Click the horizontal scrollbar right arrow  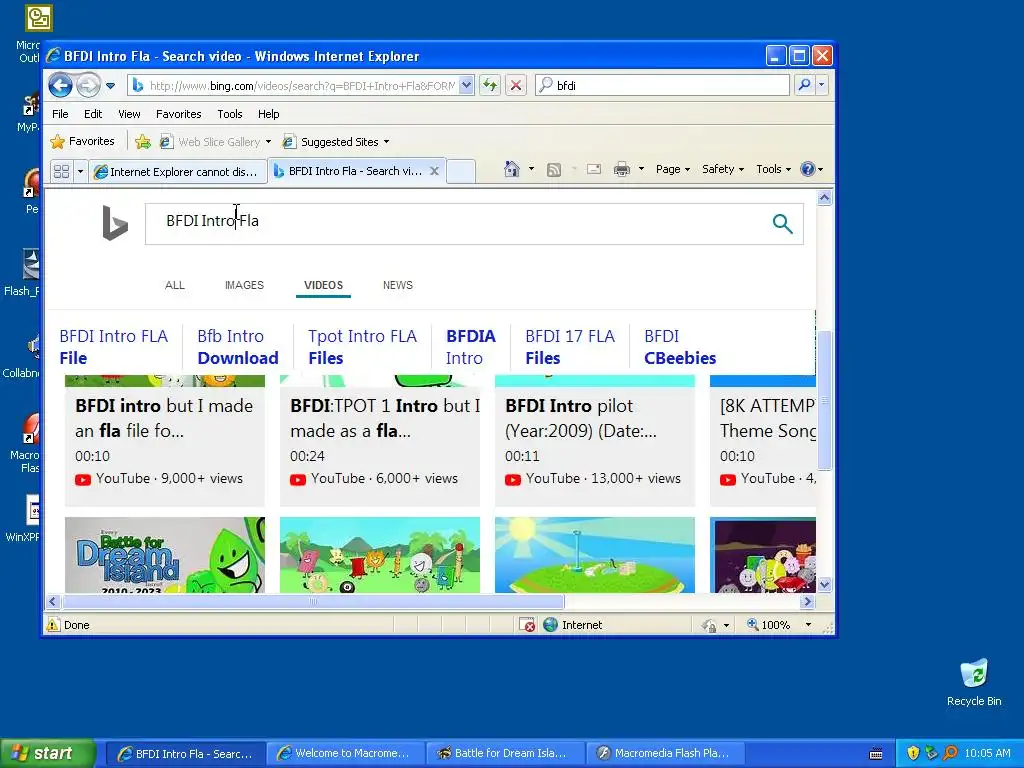point(808,601)
